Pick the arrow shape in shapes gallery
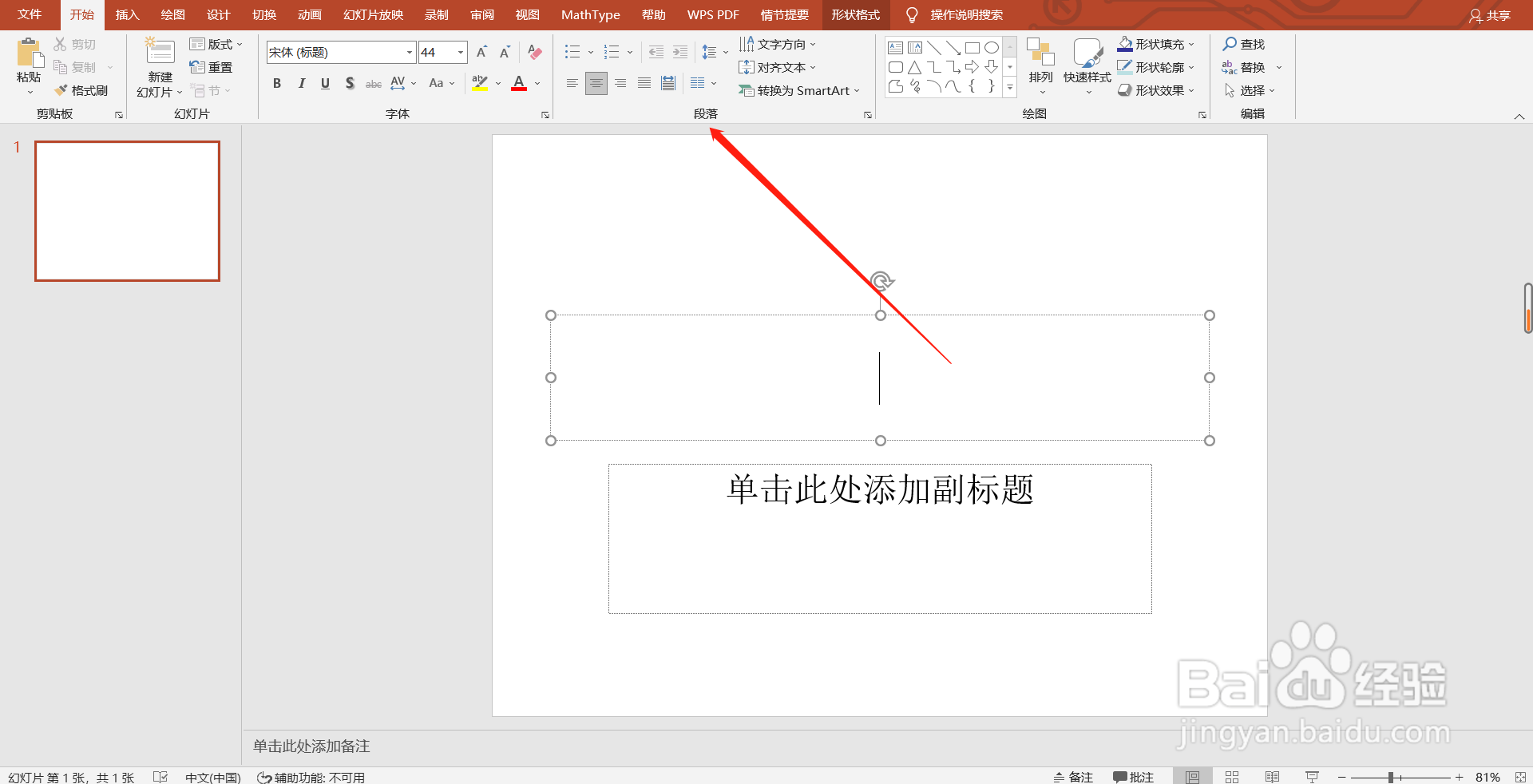Viewport: 1533px width, 784px height. coord(972,67)
